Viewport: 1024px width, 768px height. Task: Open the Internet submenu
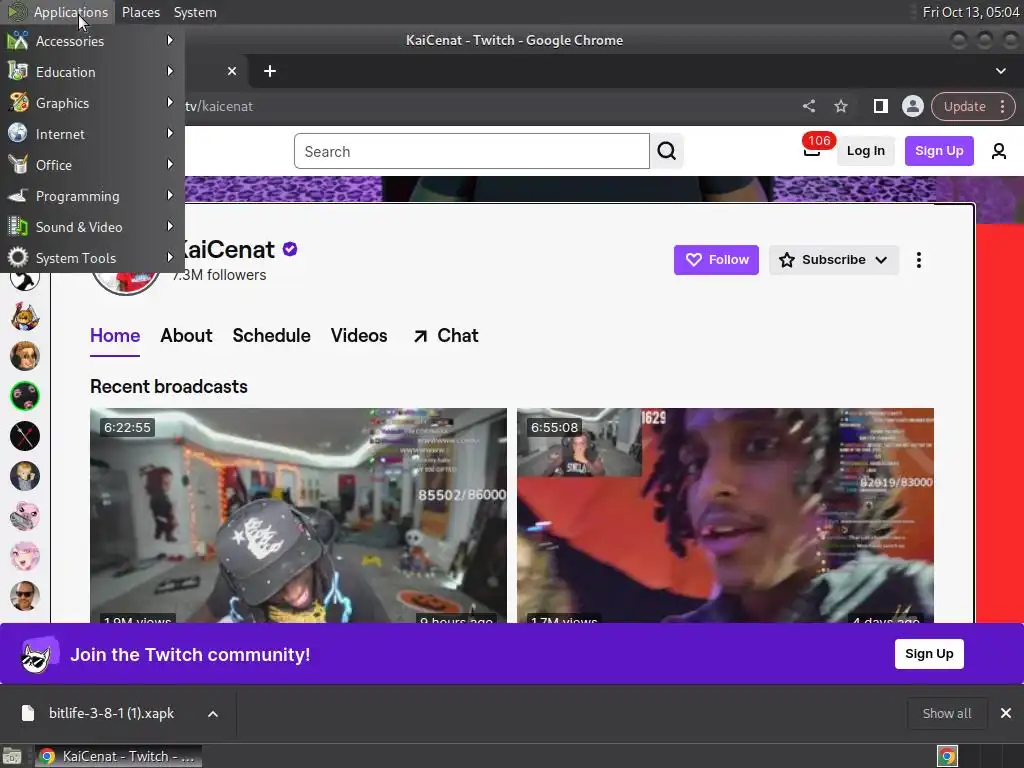(x=92, y=134)
